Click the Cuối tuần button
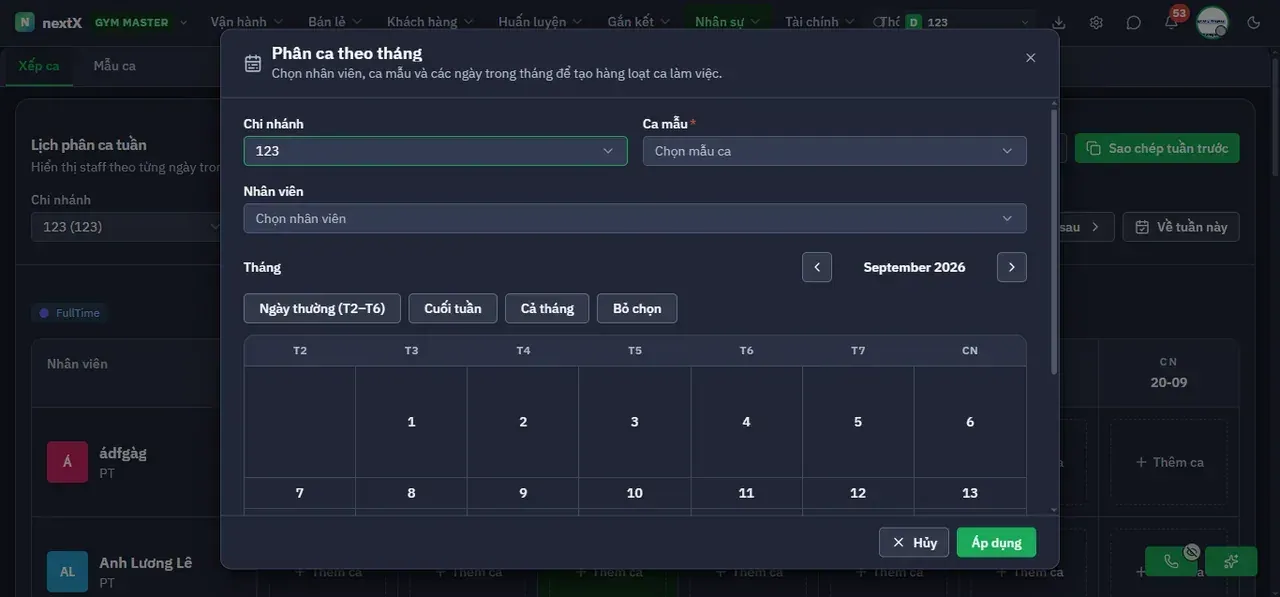Image resolution: width=1280 pixels, height=597 pixels. pyautogui.click(x=453, y=308)
